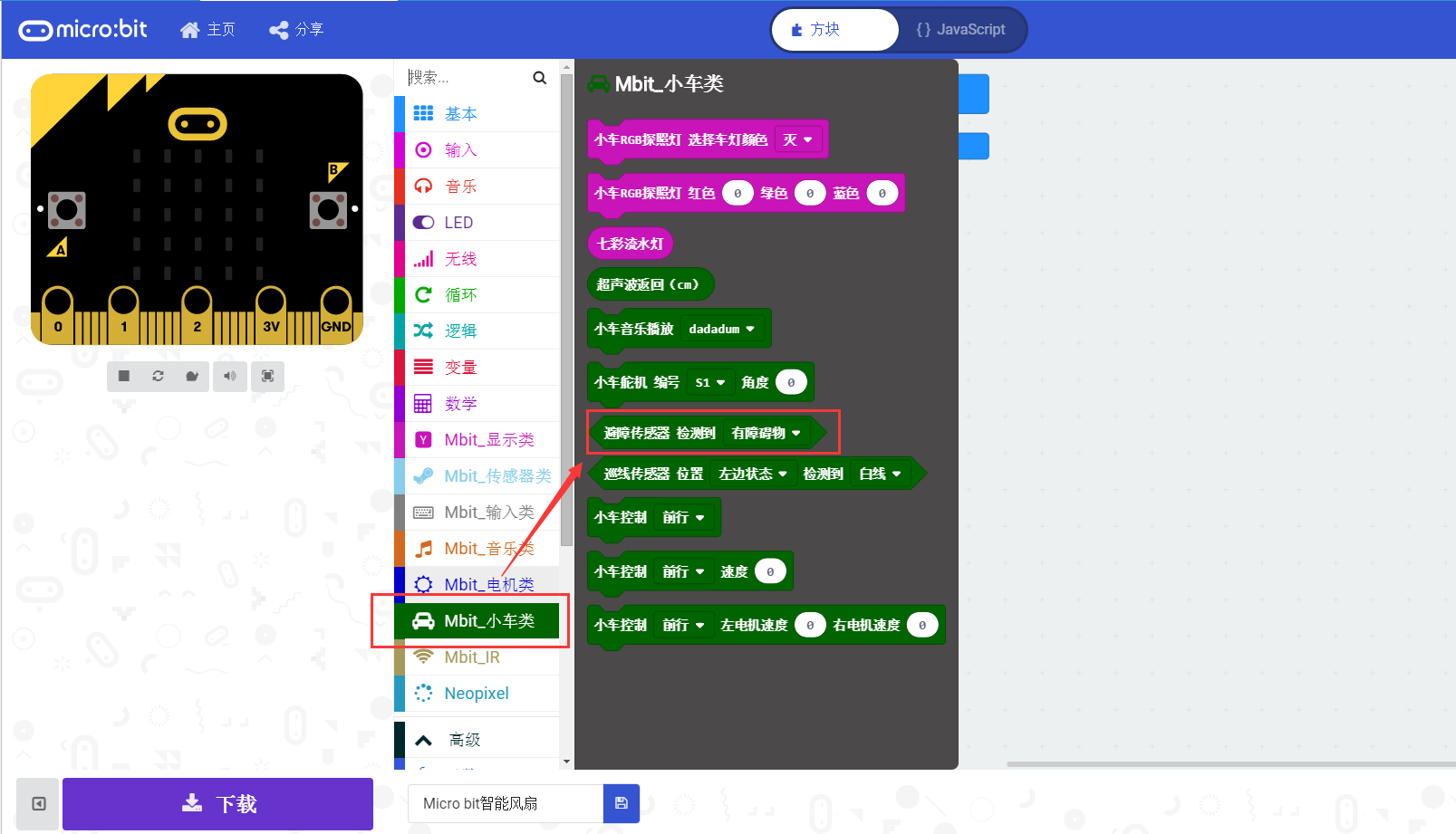Image resolution: width=1456 pixels, height=834 pixels.
Task: Edit servo 角度 angle value
Action: (x=791, y=382)
